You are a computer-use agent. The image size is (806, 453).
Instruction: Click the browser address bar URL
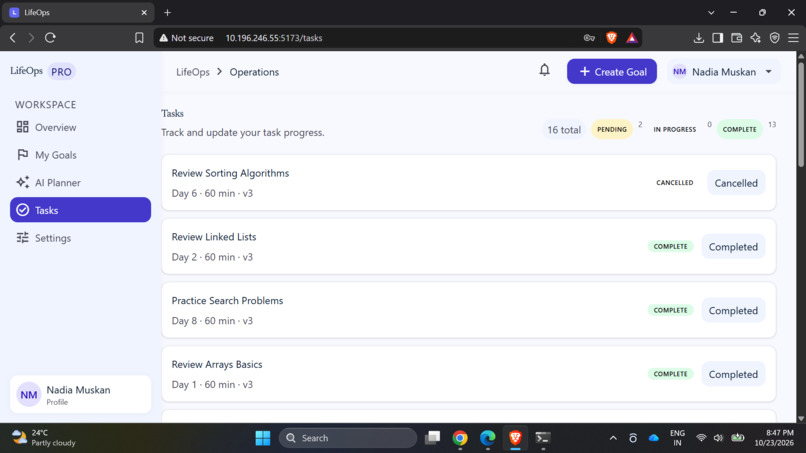pyautogui.click(x=274, y=38)
